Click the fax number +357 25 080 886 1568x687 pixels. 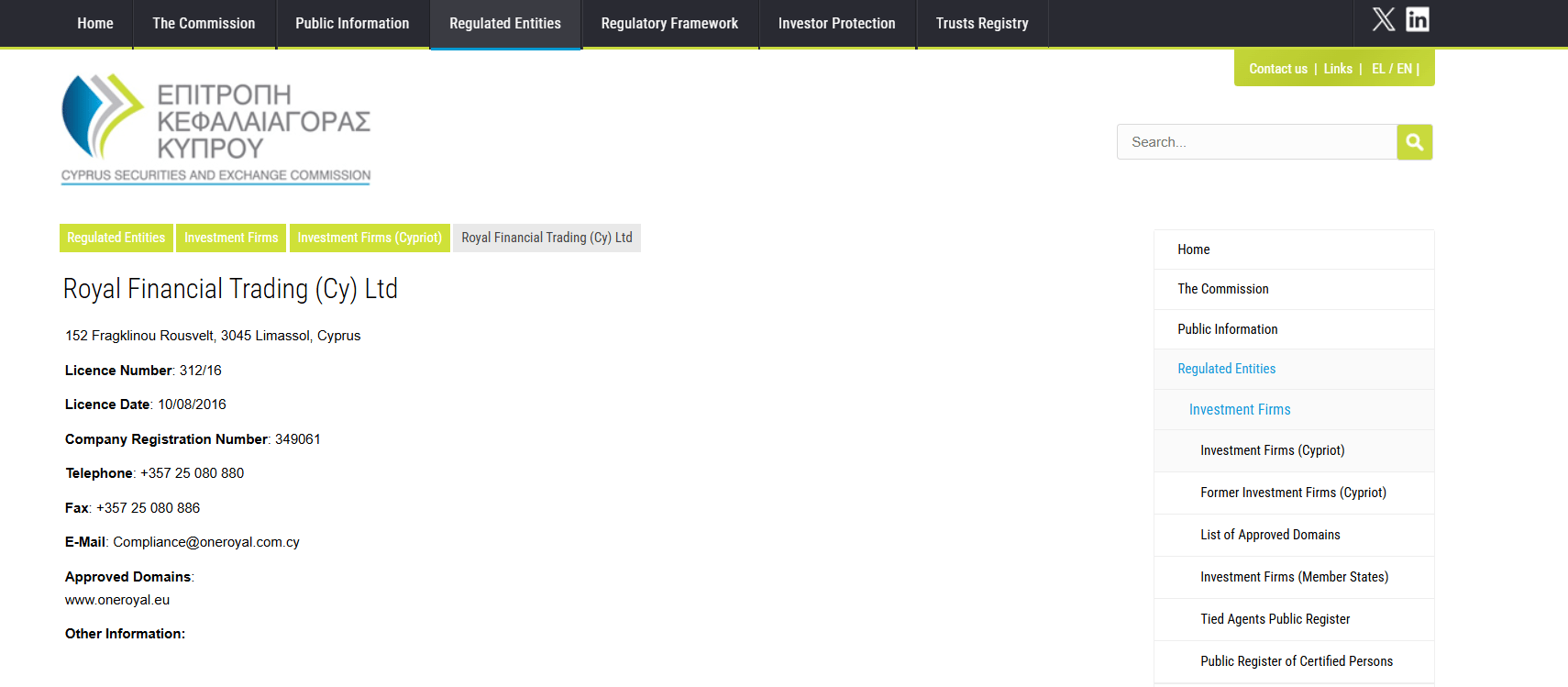(x=148, y=508)
